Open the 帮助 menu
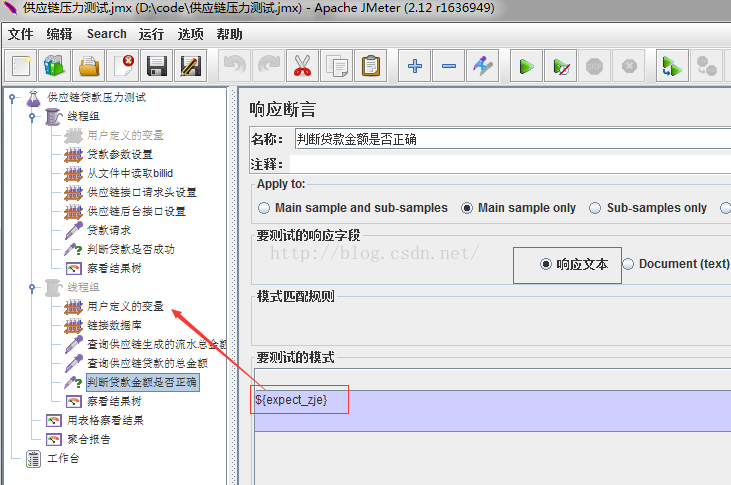The image size is (731, 485). [x=229, y=34]
